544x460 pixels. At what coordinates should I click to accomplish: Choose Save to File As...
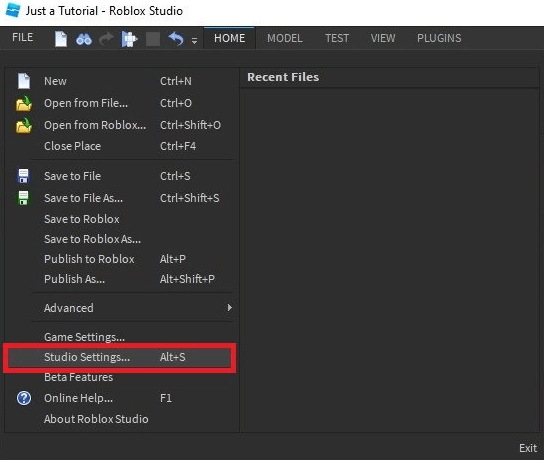(120, 198)
